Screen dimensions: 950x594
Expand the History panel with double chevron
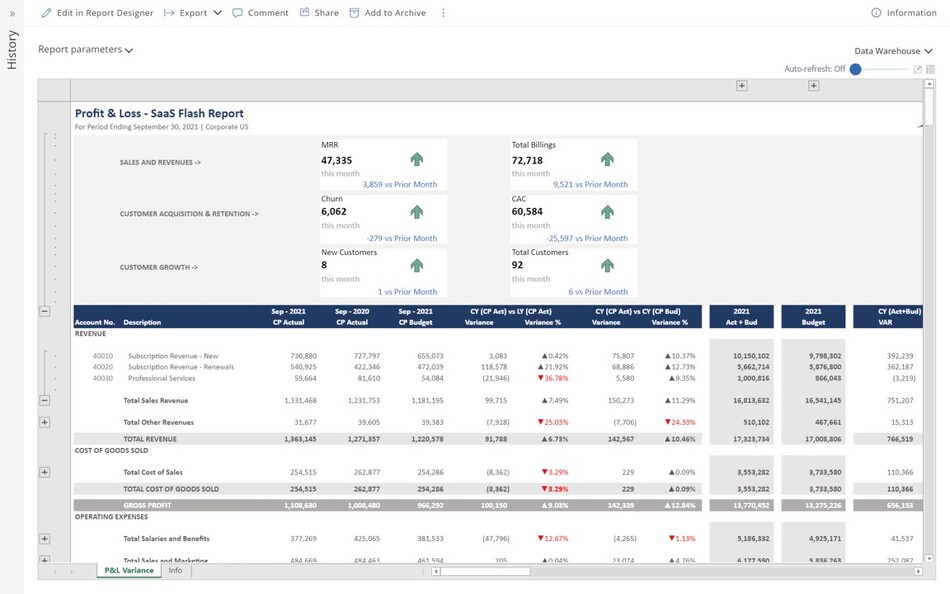pyautogui.click(x=12, y=14)
